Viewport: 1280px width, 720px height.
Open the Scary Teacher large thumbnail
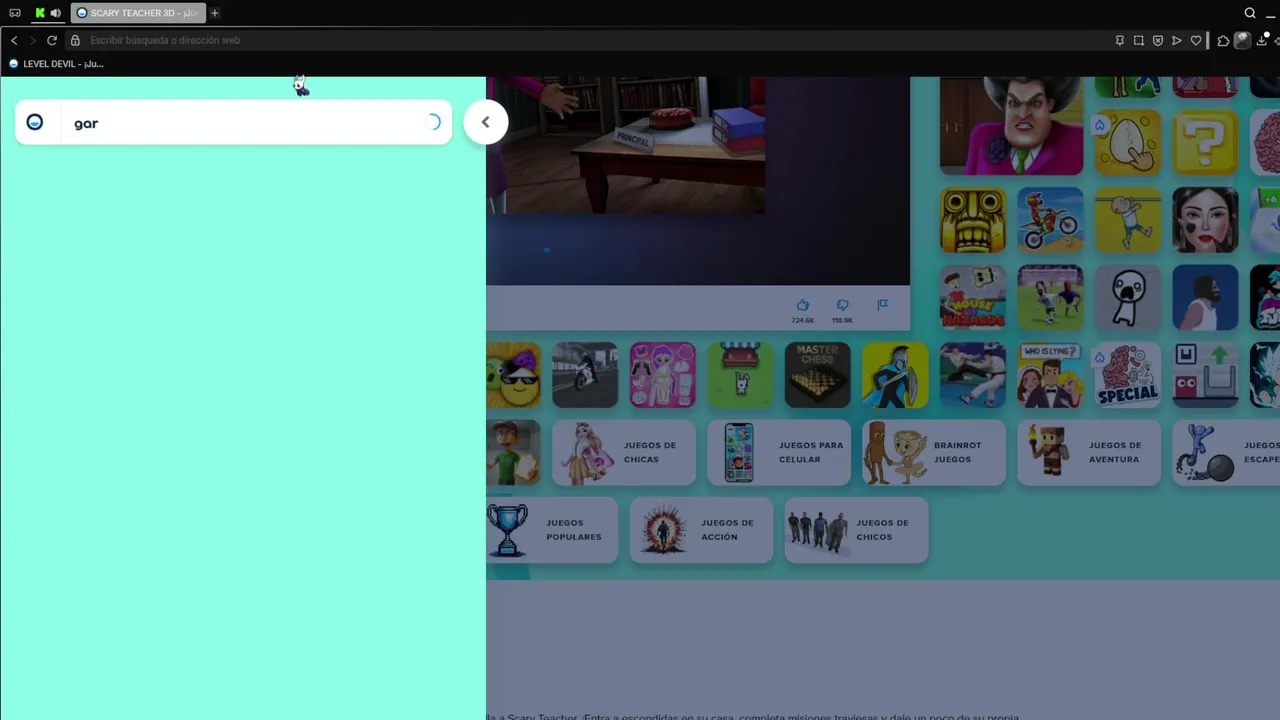click(x=1011, y=125)
